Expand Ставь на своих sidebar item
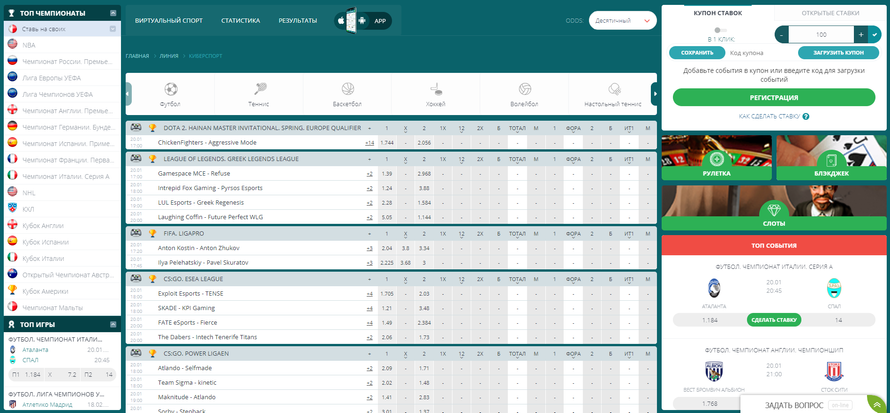Screen dimensions: 890x413 pyautogui.click(x=113, y=28)
